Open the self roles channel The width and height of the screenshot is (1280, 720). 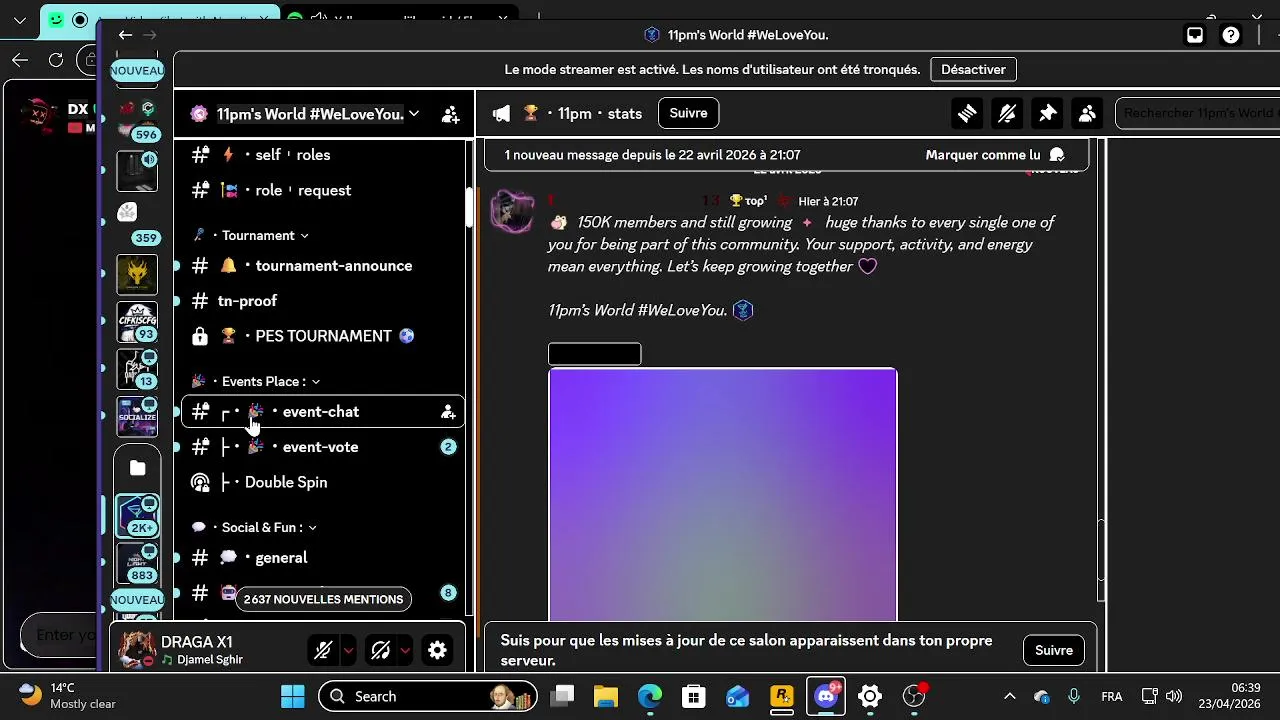322,155
